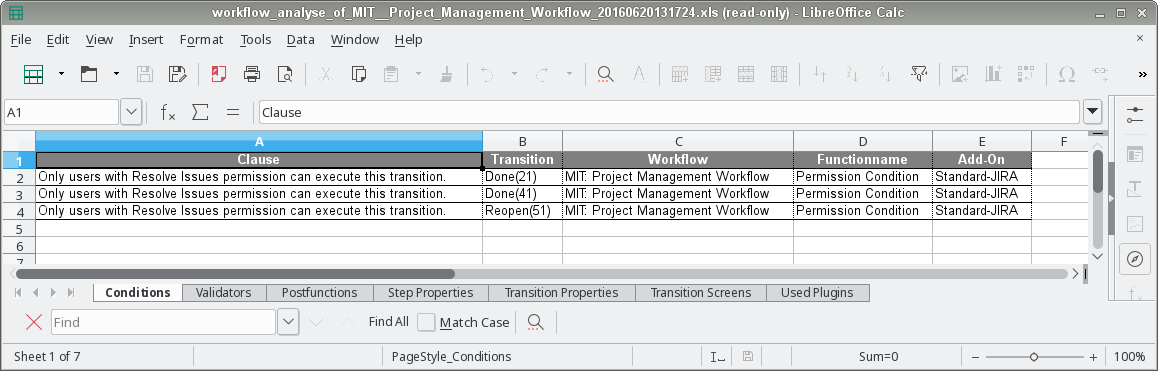Open the sidebar Styles icon
Image resolution: width=1158 pixels, height=371 pixels.
[1135, 189]
